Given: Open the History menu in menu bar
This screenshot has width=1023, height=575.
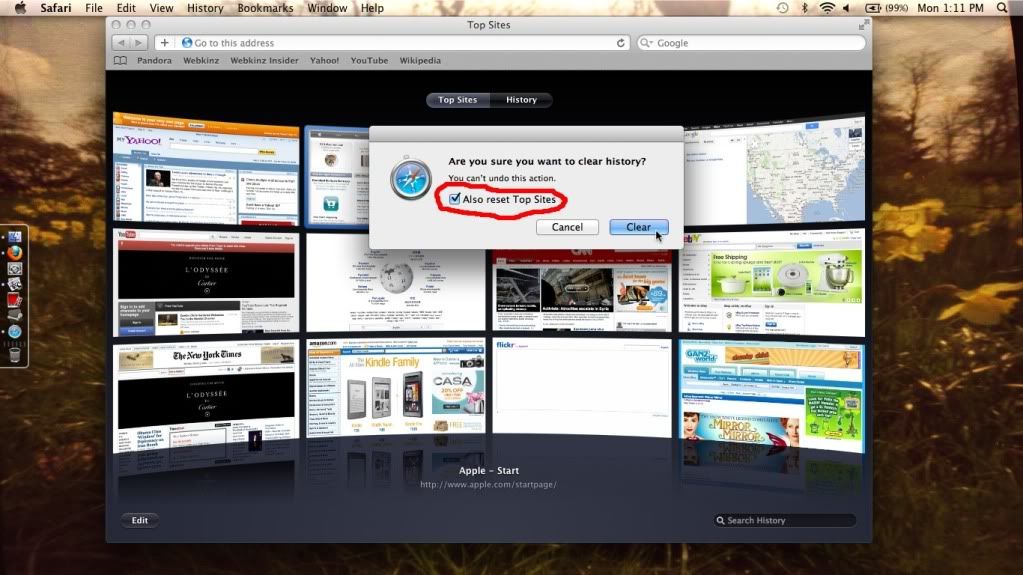Looking at the screenshot, I should tap(205, 8).
